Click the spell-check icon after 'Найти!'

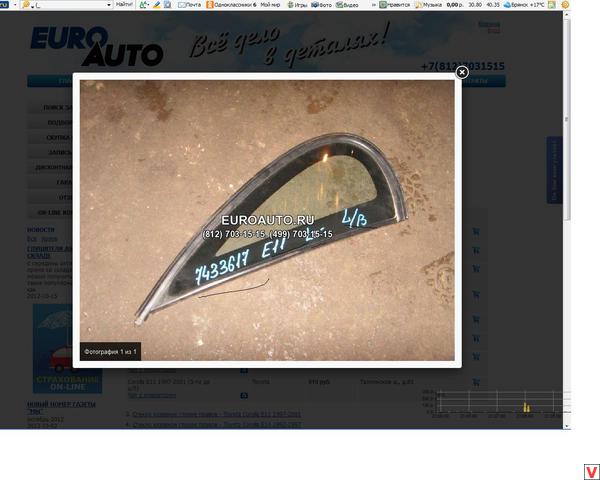(144, 5)
